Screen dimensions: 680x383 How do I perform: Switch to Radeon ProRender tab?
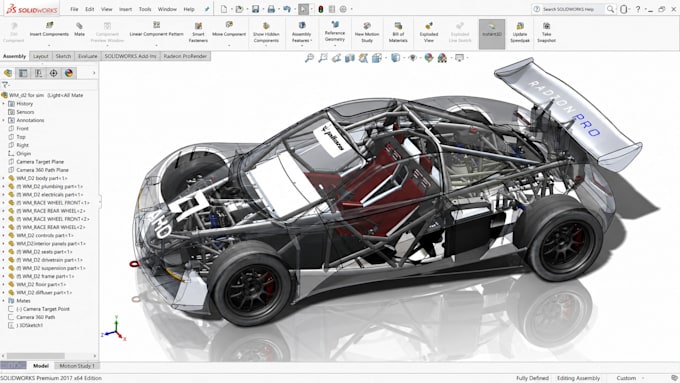pyautogui.click(x=185, y=56)
